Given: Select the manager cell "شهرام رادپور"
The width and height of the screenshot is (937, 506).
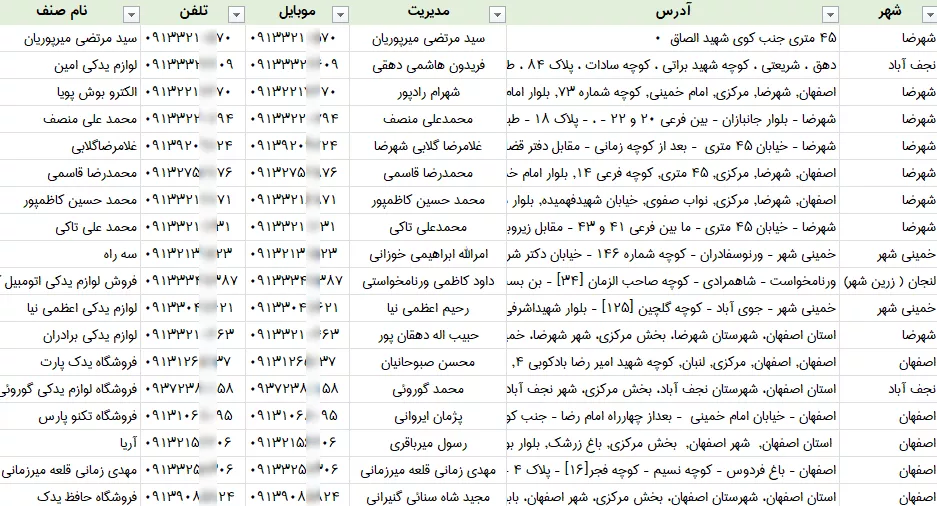Looking at the screenshot, I should 428,92.
